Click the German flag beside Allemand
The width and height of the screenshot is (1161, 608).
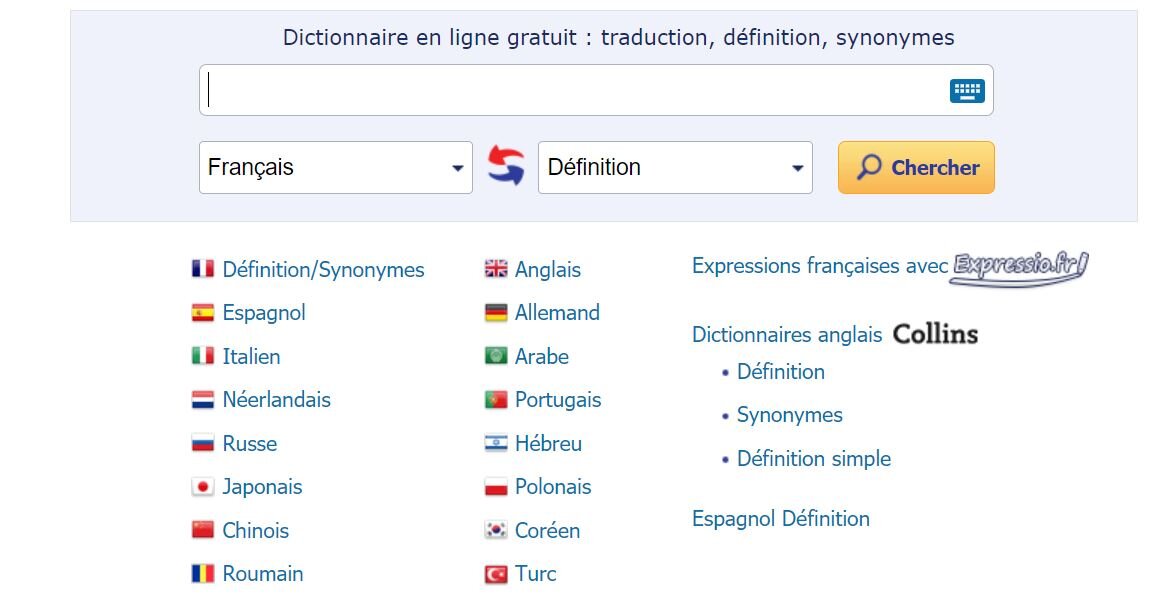click(497, 312)
